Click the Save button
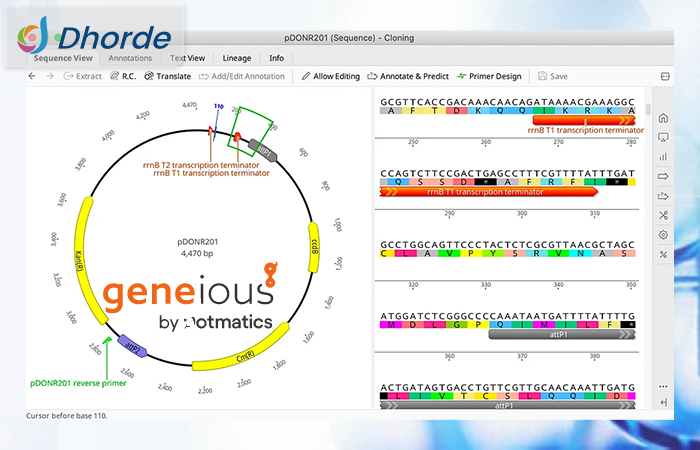 (x=553, y=76)
